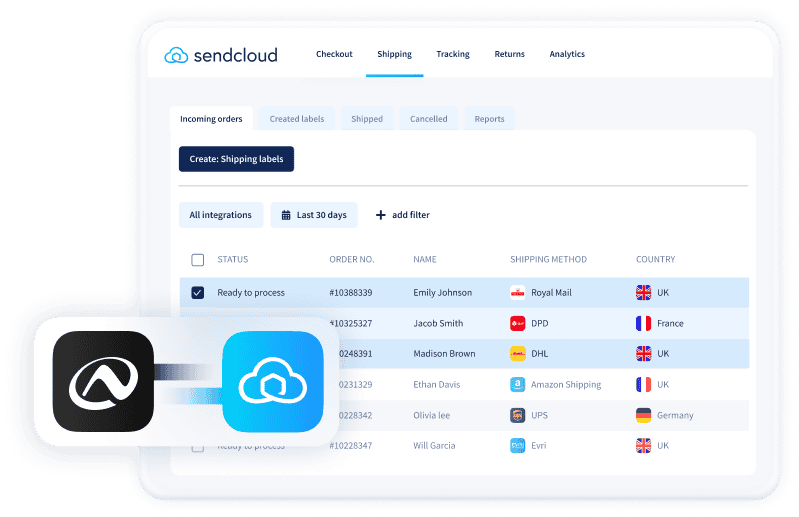
Task: Select the Olivia lee name cell
Action: point(431,415)
